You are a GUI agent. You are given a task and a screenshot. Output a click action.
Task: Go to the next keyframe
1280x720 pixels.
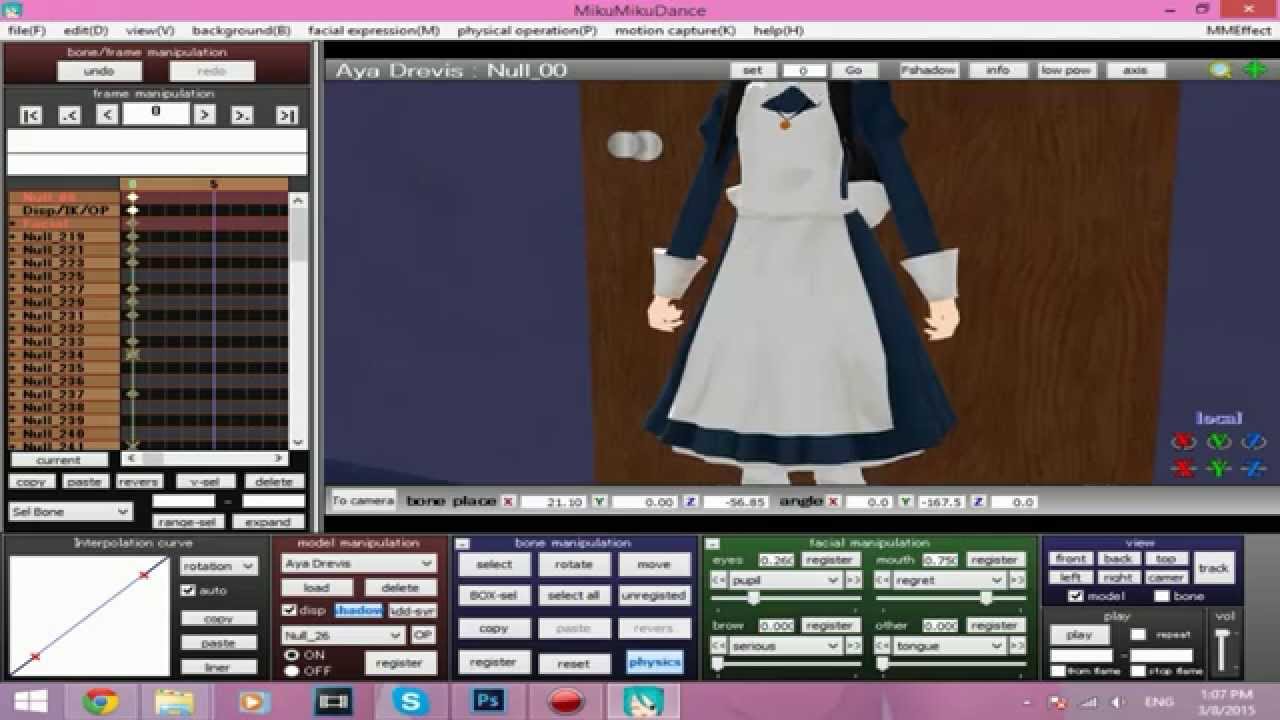(x=242, y=115)
